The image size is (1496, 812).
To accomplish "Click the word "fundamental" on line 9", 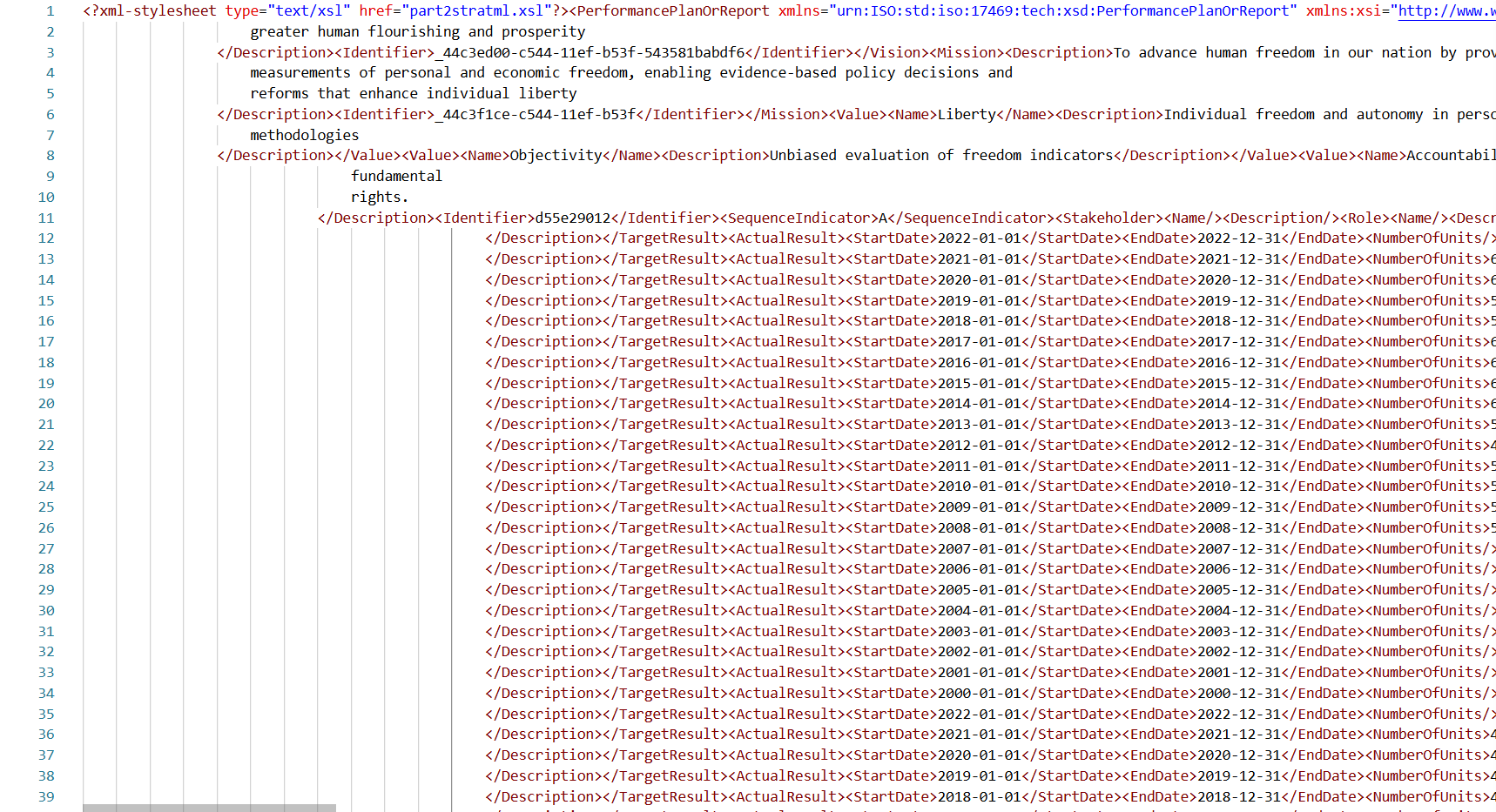I will tap(396, 177).
